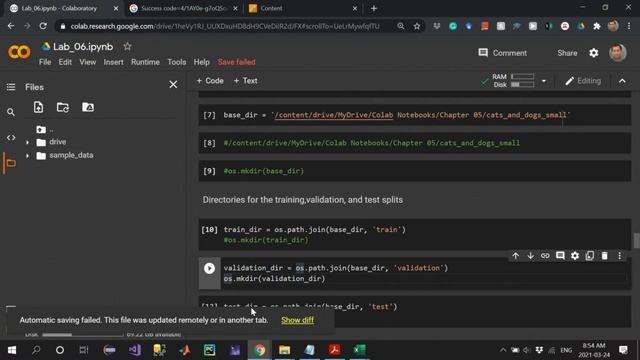The image size is (640, 360).
Task: Expand the drive folder
Action: click(x=27, y=142)
